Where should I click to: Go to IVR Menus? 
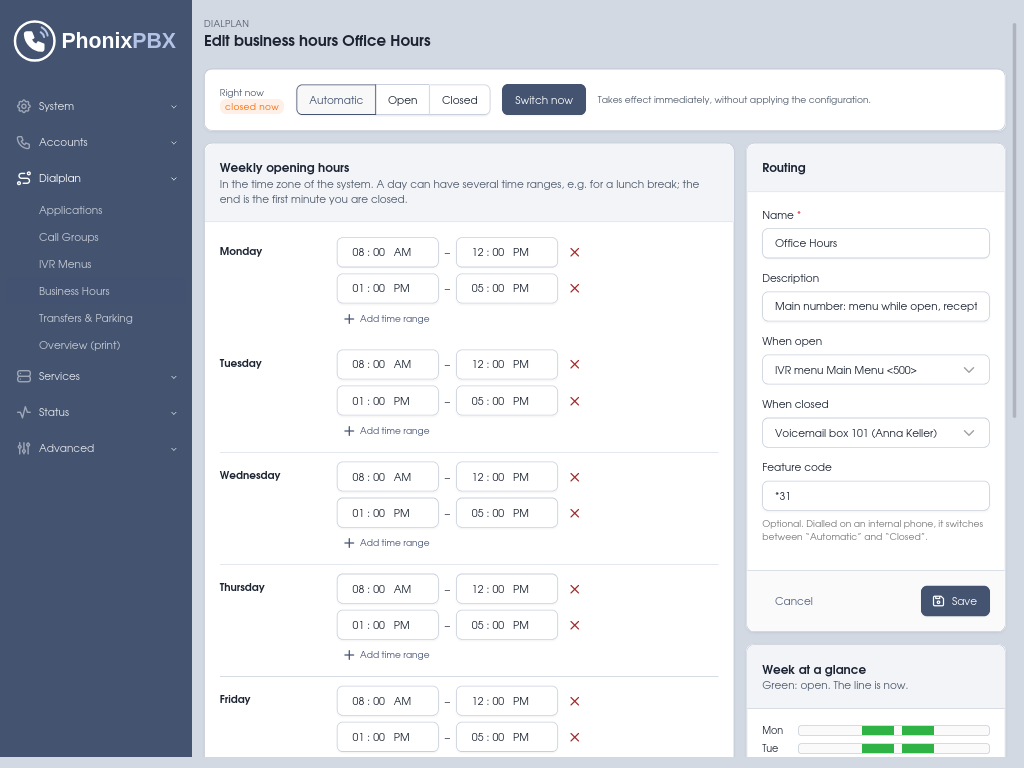click(65, 264)
